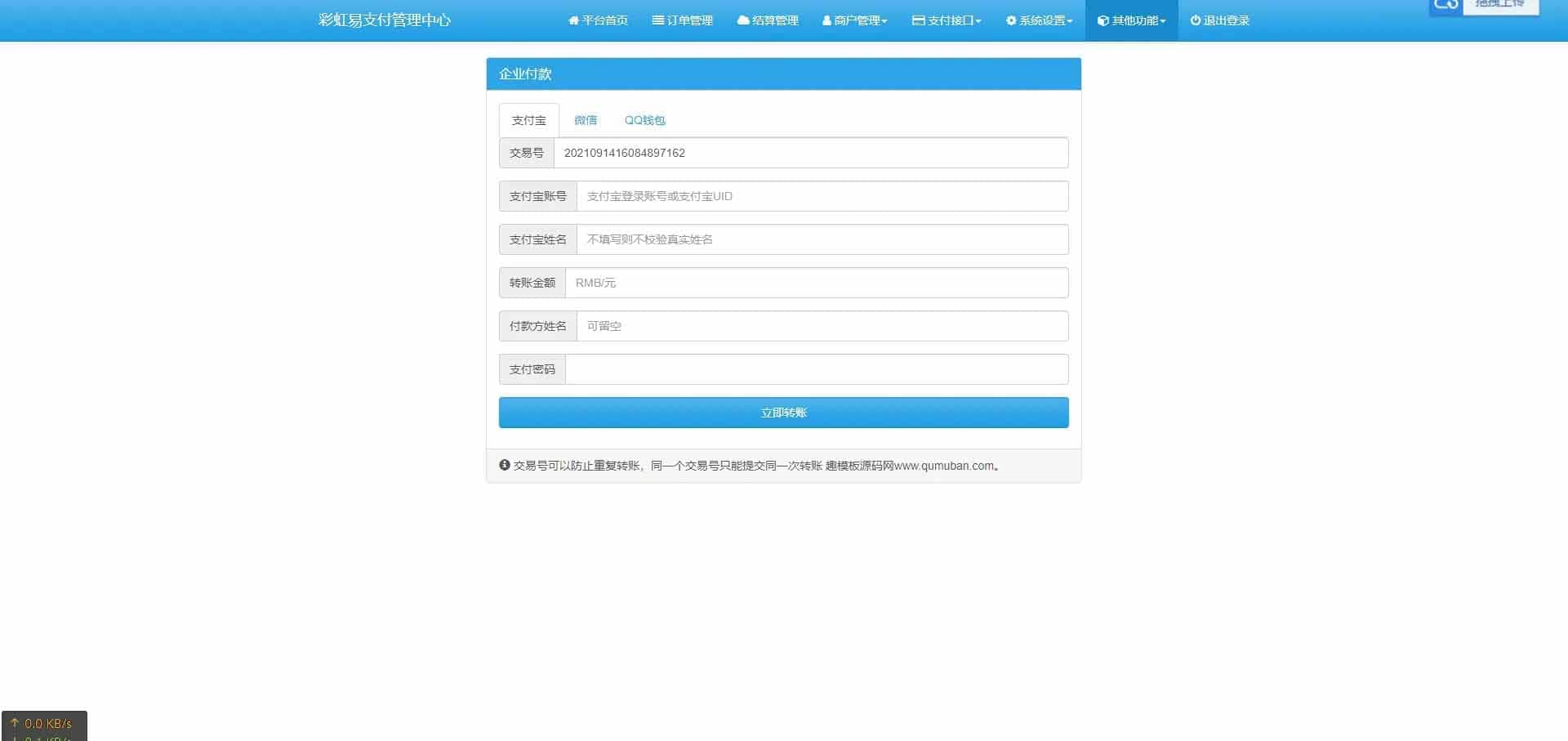
Task: Click the 立即转账 button
Action: pos(784,413)
